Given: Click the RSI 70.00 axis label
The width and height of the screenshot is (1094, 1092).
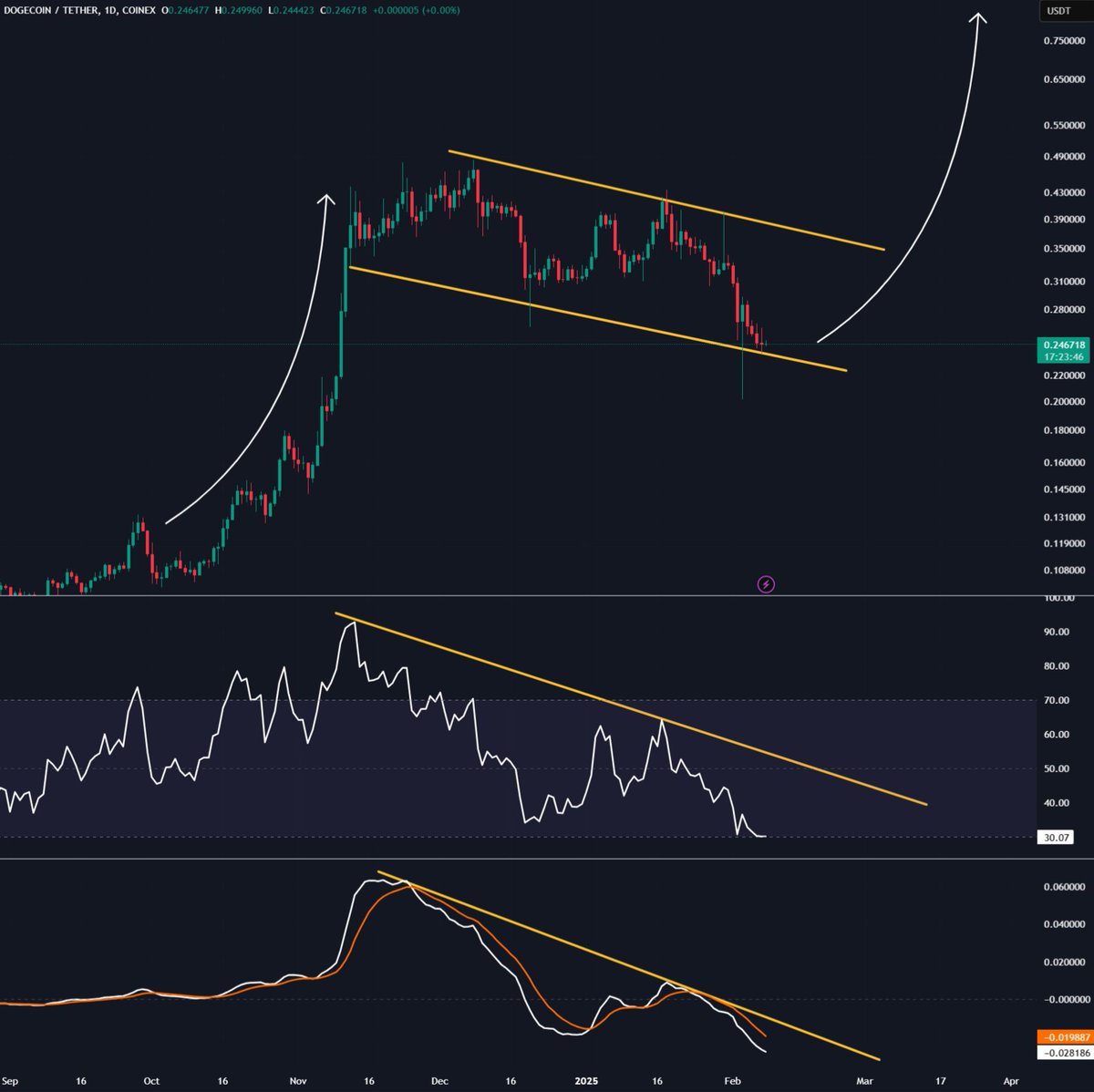Looking at the screenshot, I should [x=1058, y=701].
